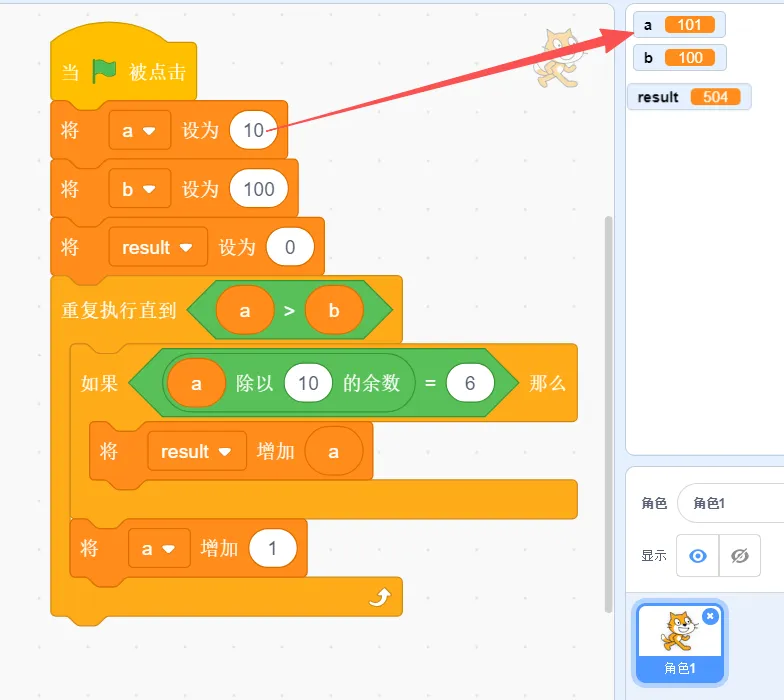The image size is (784, 700).
Task: Click the repeat-until block label 重复执行直到
Action: click(119, 310)
